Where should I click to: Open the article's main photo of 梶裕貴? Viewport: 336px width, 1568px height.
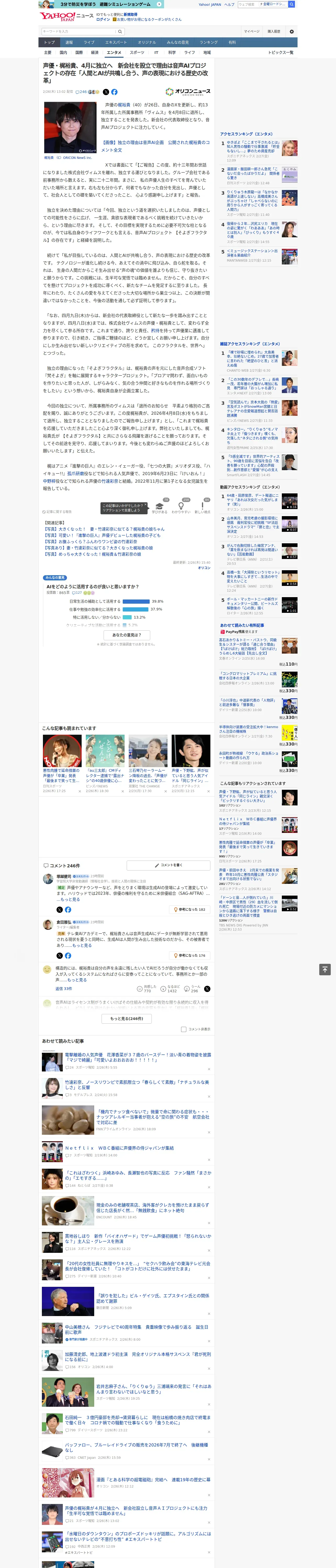tap(70, 127)
